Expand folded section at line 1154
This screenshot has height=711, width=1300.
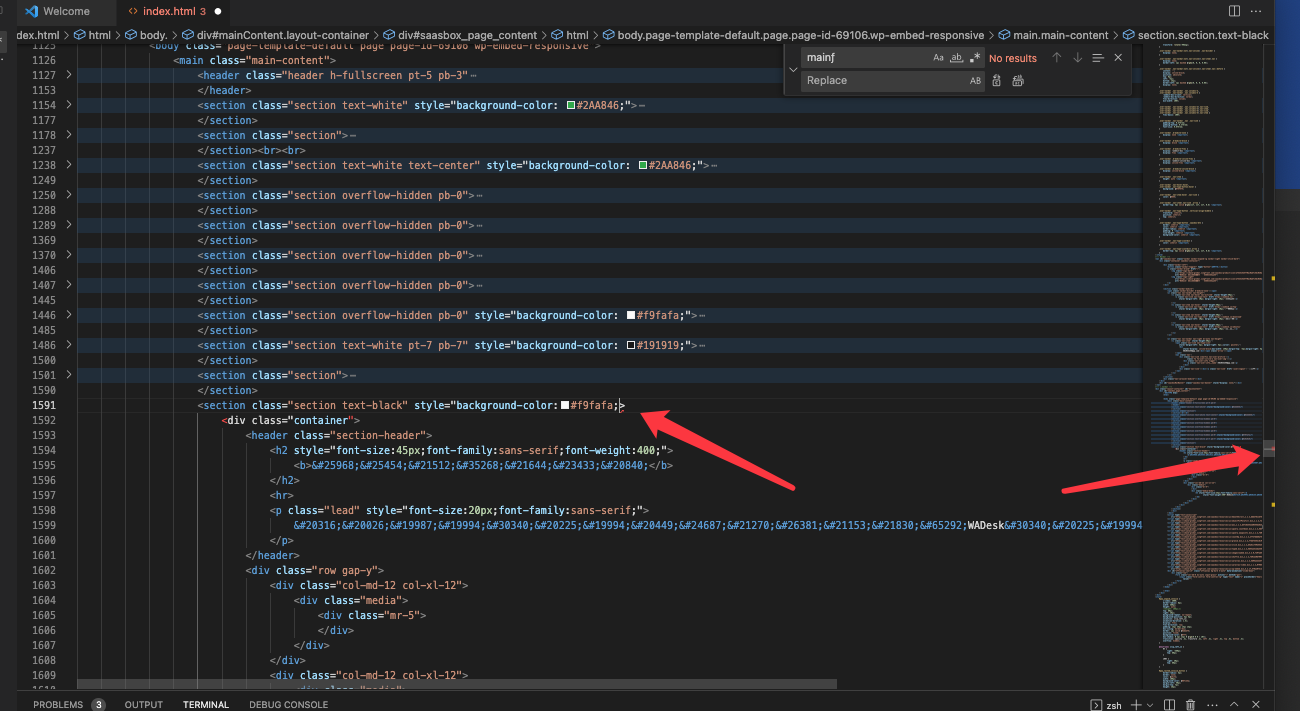68,105
